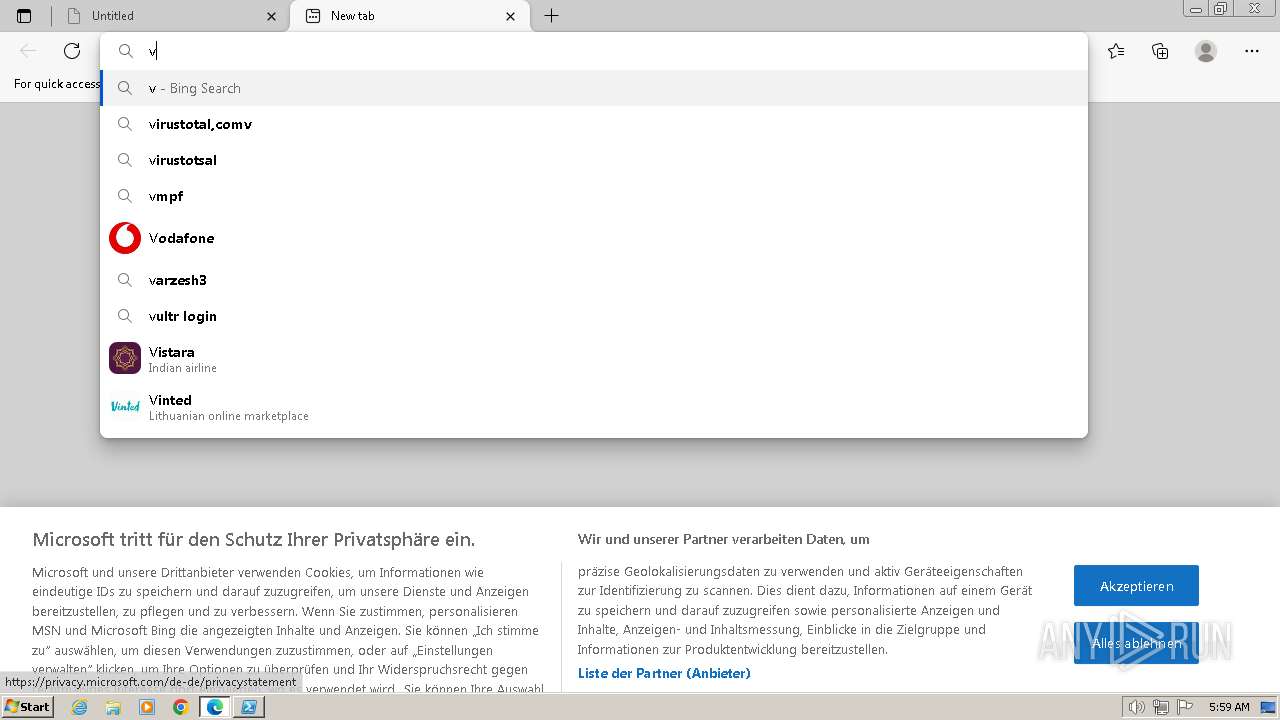Open the Vodafone suggestion
This screenshot has height=720, width=1280.
coord(594,238)
